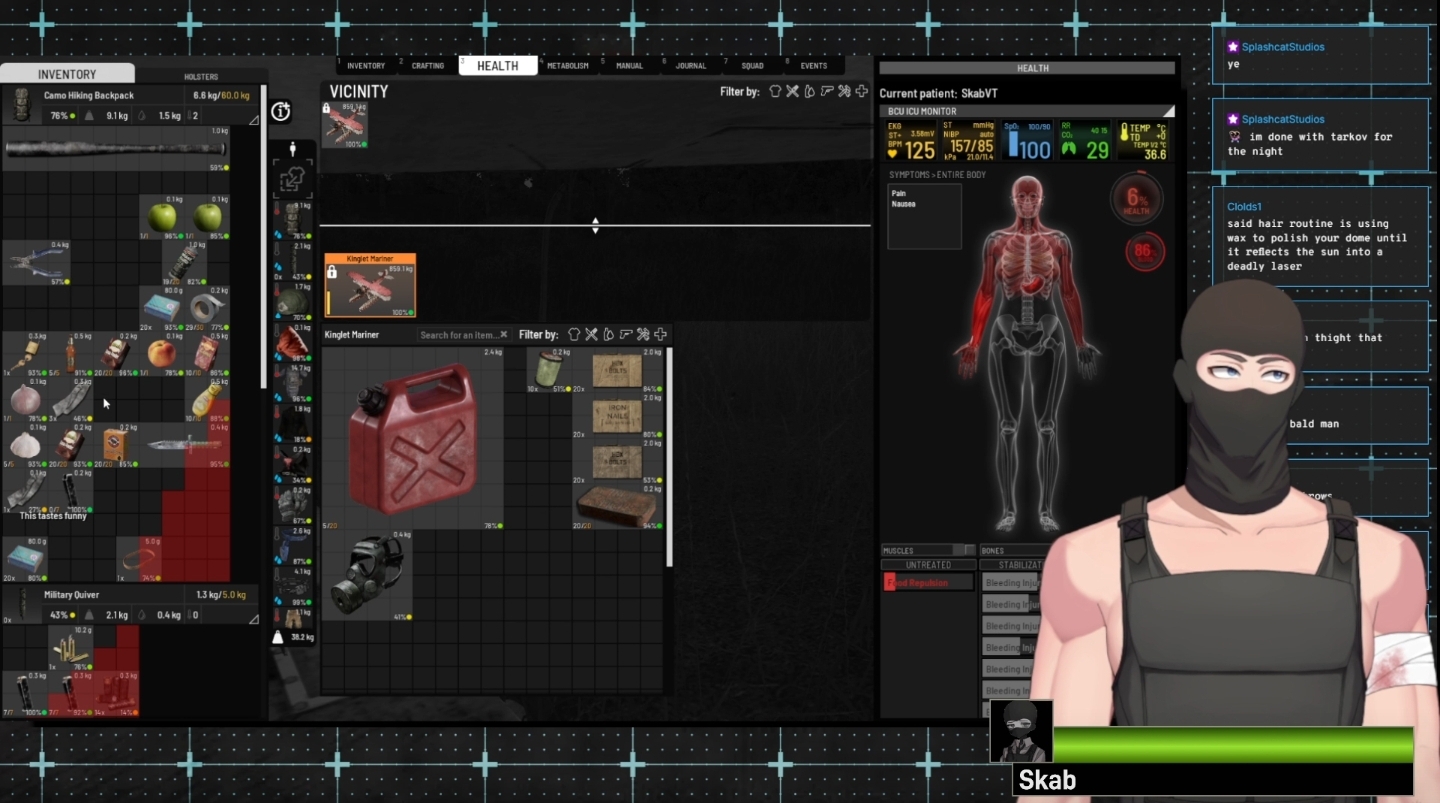The image size is (1440, 803).
Task: Toggle weapon filter in Vicinity header
Action: 827,91
